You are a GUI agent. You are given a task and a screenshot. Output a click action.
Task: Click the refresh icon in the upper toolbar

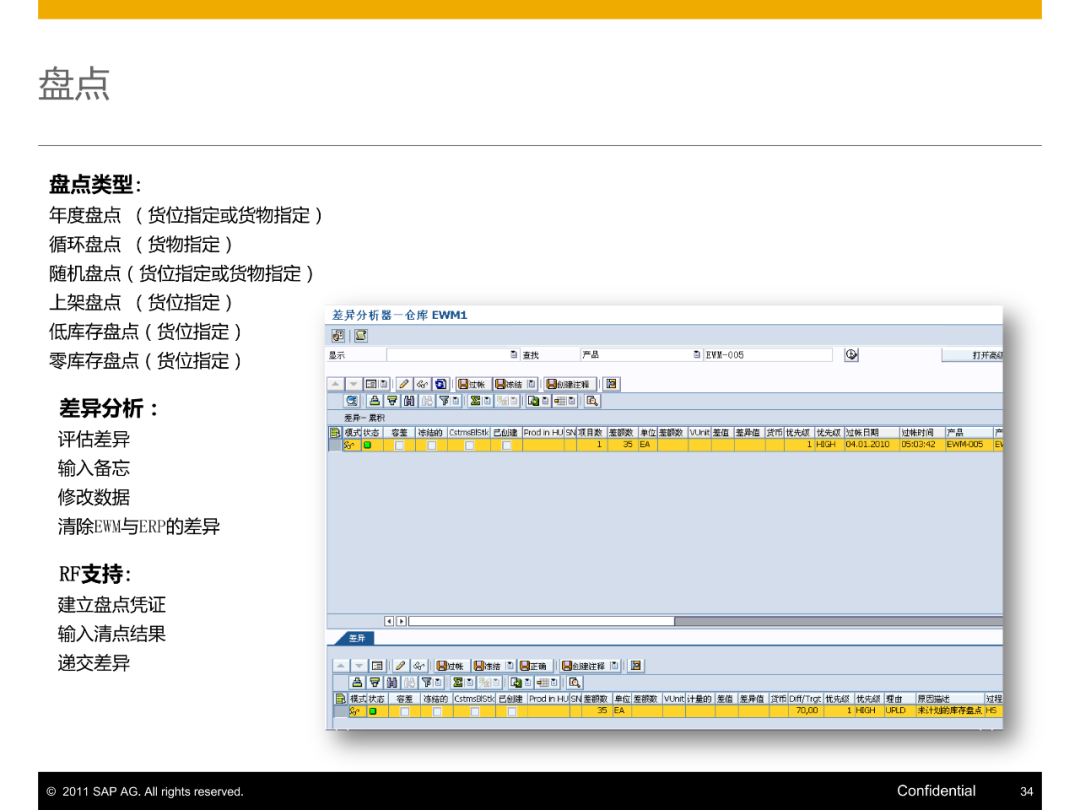tap(441, 384)
